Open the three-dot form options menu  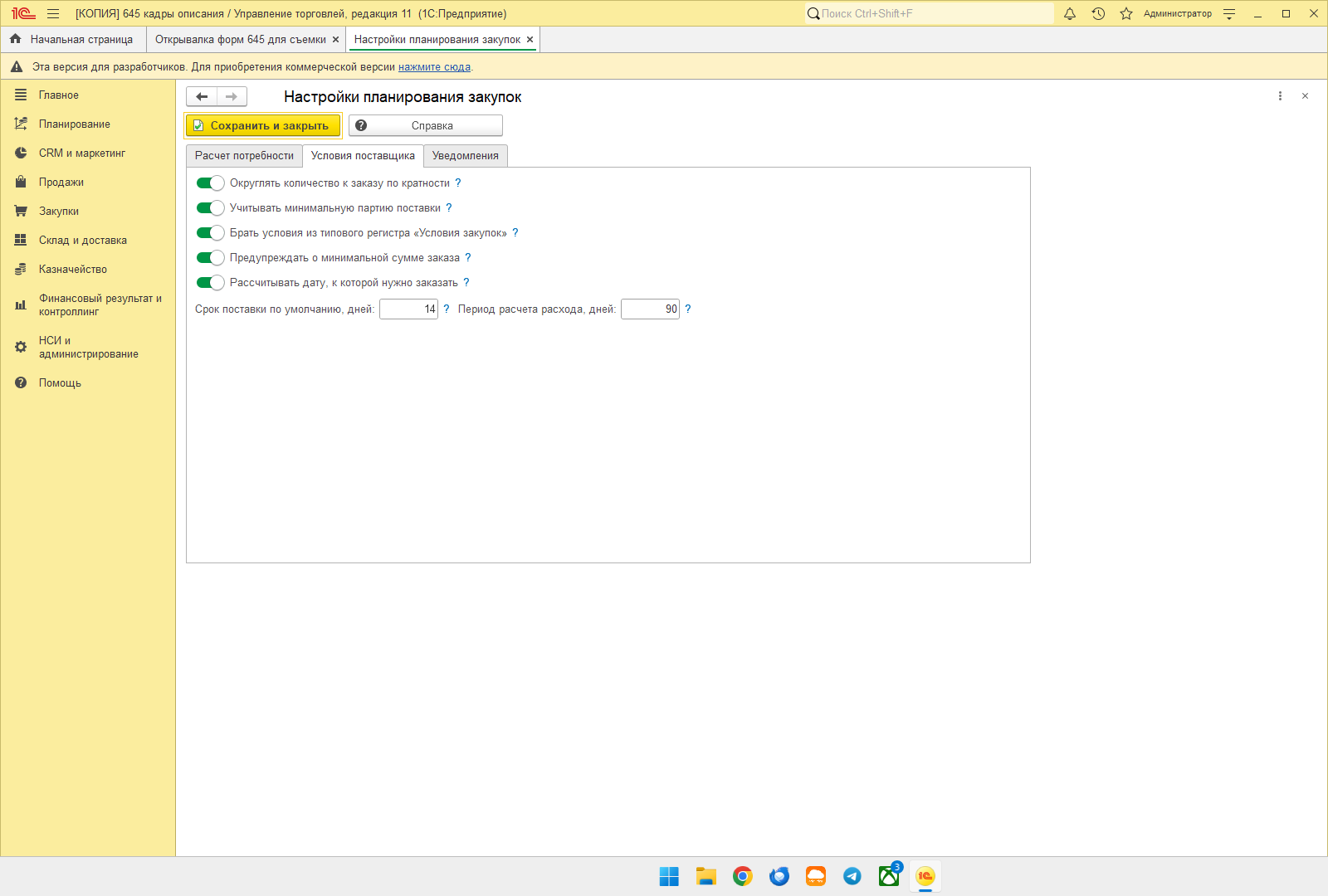pos(1280,96)
